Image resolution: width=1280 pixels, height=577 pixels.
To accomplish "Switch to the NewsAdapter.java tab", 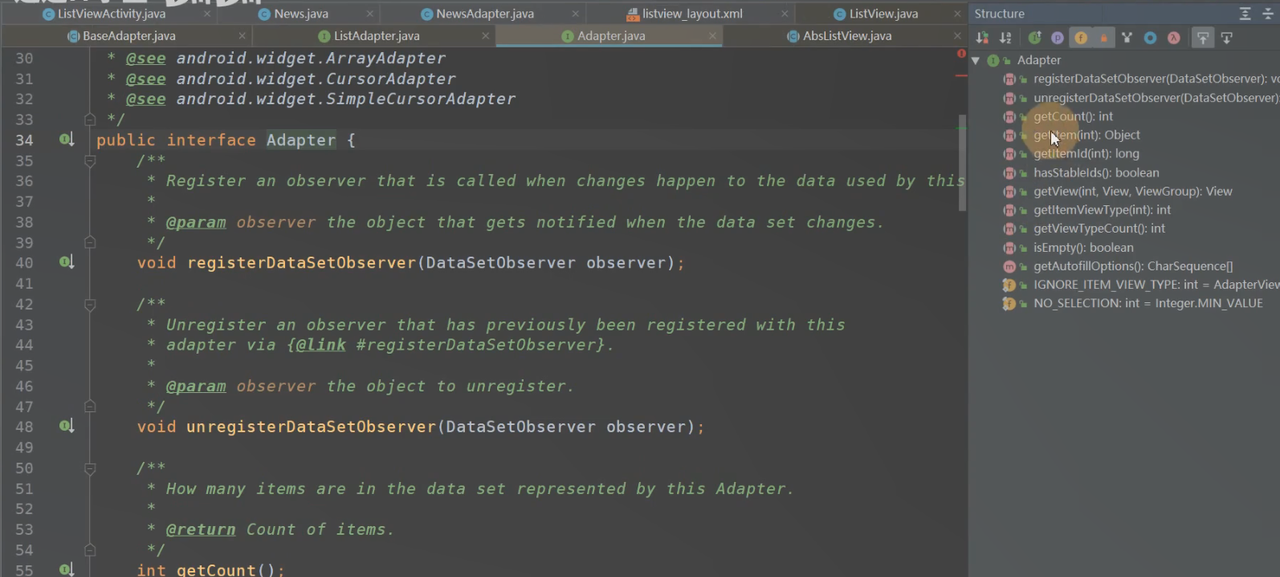I will point(484,14).
